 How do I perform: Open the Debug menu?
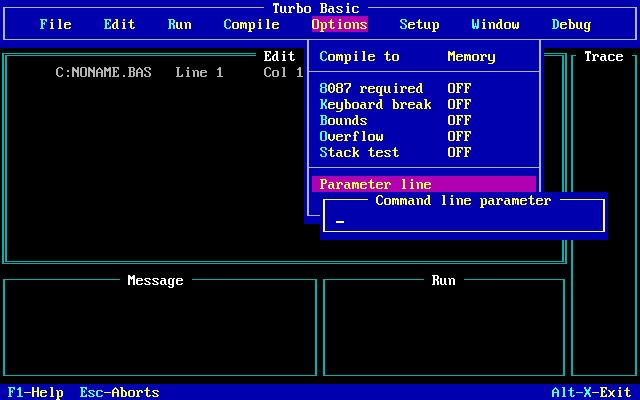(x=571, y=24)
